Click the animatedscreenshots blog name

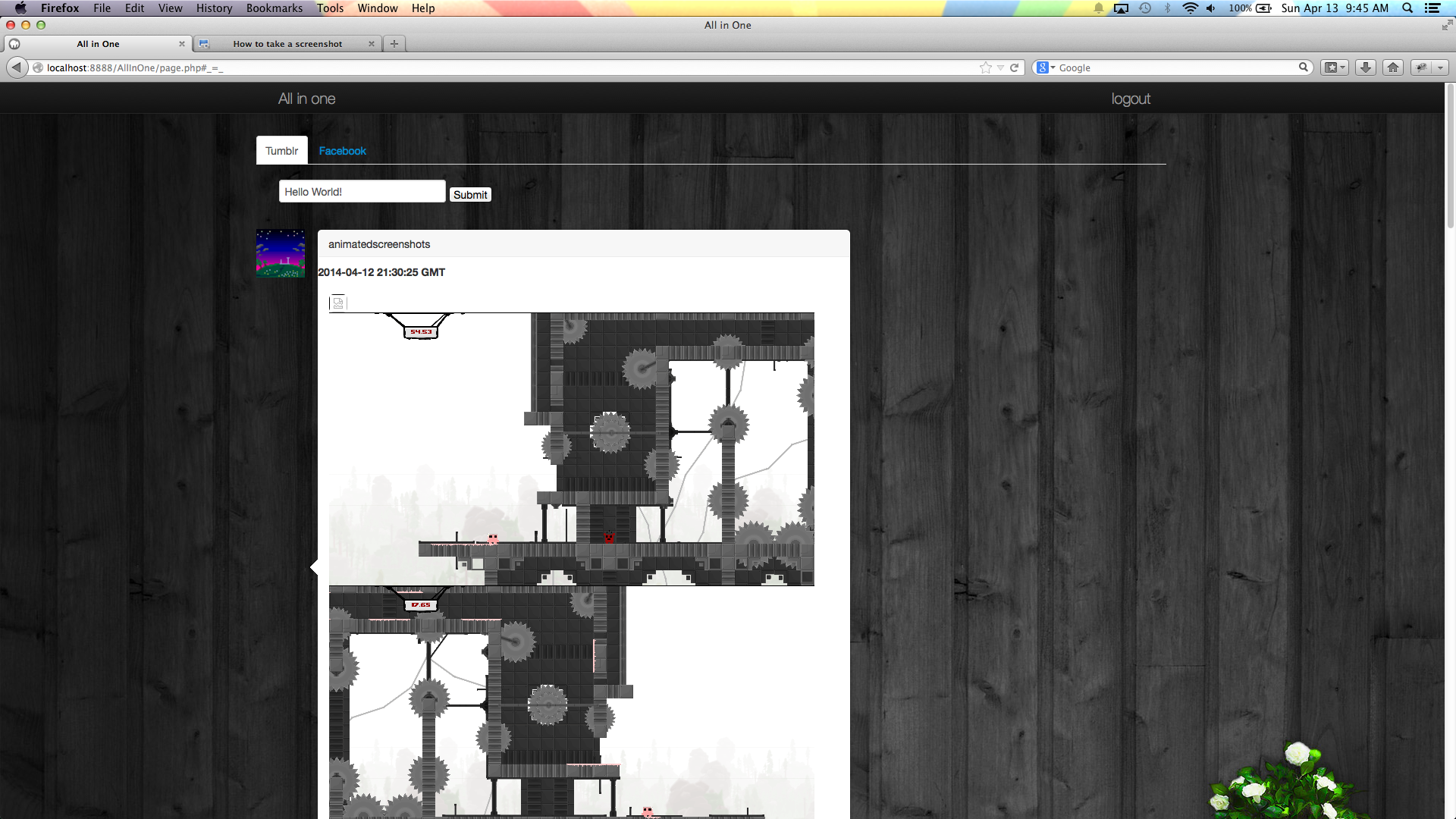tap(379, 244)
